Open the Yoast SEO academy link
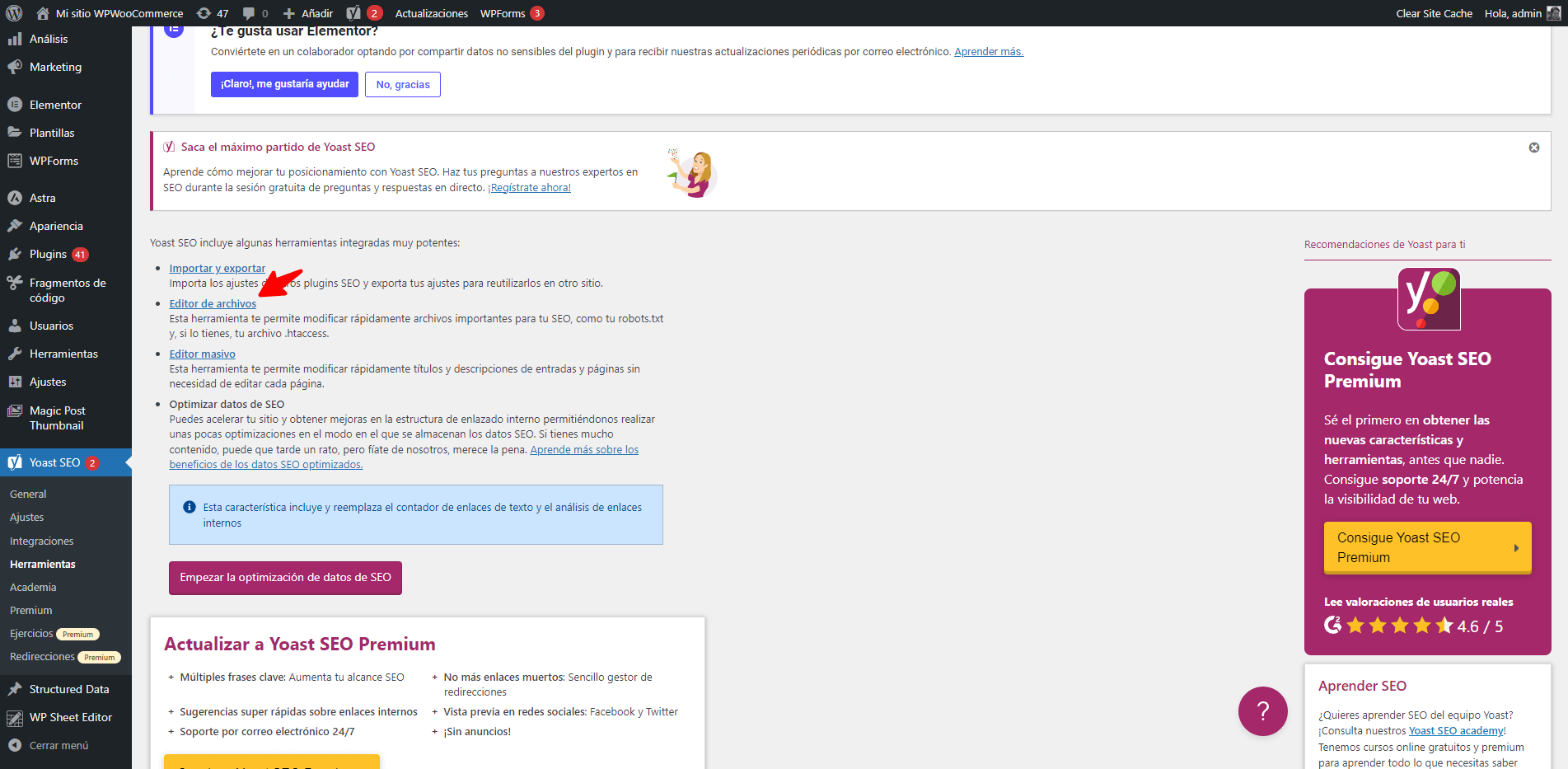Screen dimensions: 1568x769 (1456, 731)
